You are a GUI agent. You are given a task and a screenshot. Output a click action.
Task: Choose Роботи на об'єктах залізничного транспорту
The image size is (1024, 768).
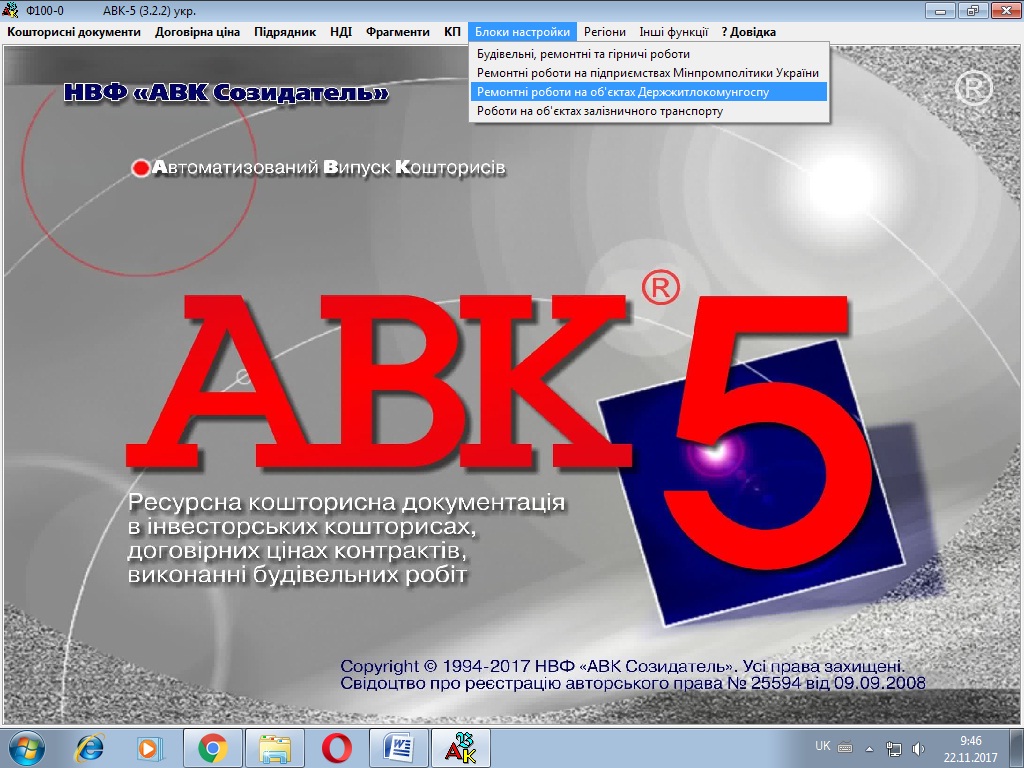tap(649, 111)
